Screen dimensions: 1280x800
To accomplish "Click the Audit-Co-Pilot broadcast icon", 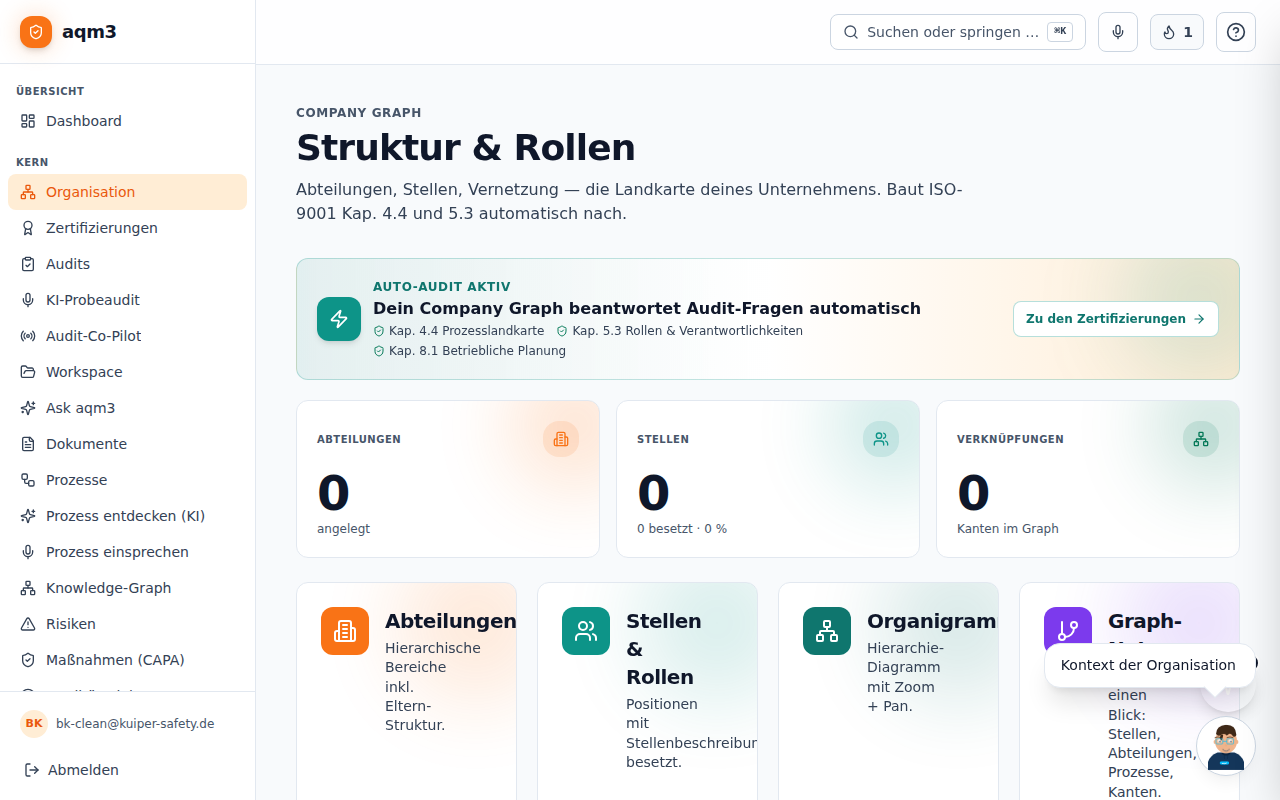I will 28,336.
